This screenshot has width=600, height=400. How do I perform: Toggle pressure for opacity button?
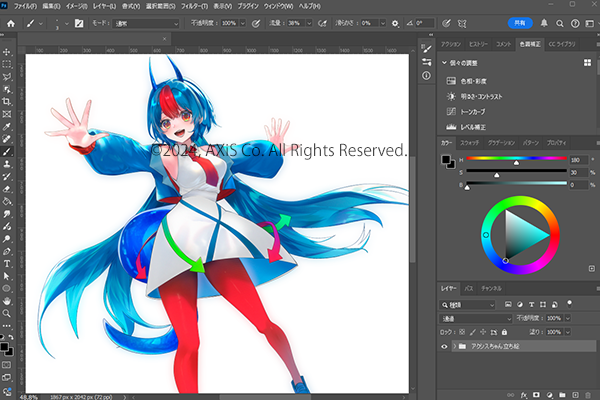point(256,23)
